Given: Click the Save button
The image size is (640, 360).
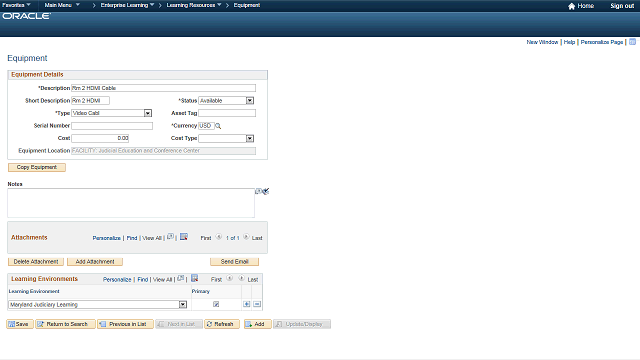Looking at the screenshot, I should (x=20, y=324).
